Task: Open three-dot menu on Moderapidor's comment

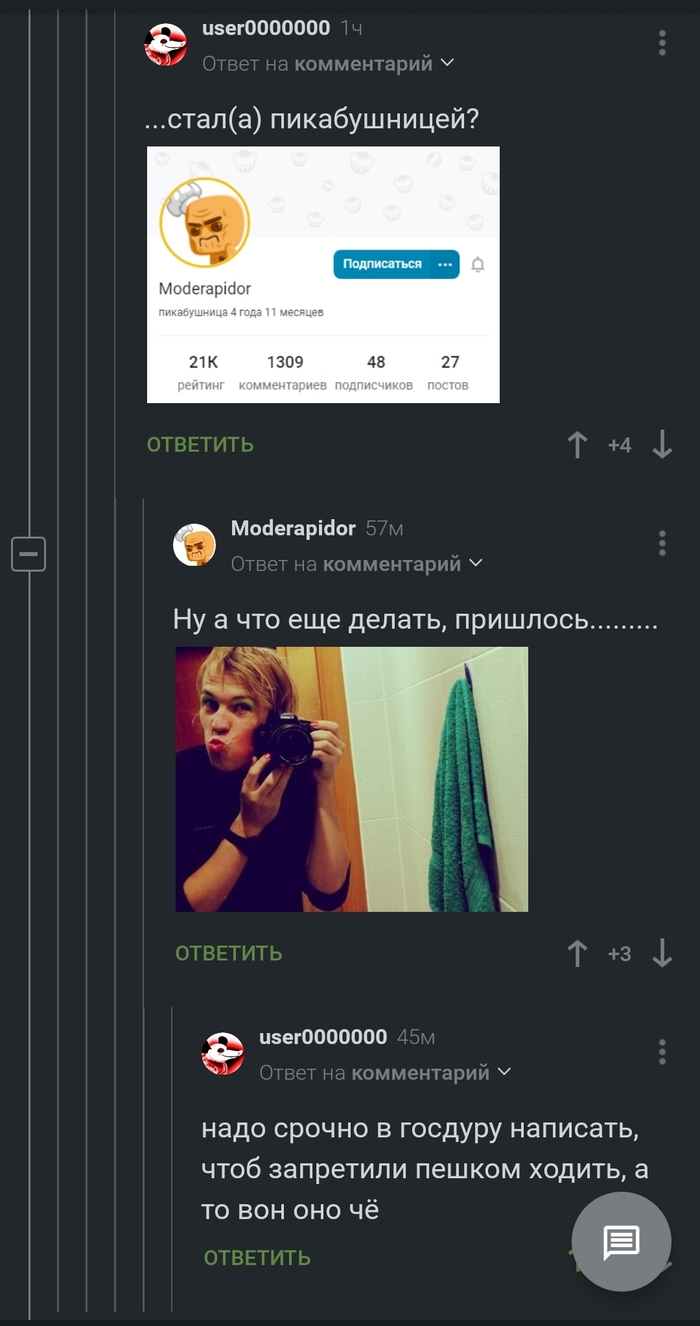Action: tap(662, 543)
